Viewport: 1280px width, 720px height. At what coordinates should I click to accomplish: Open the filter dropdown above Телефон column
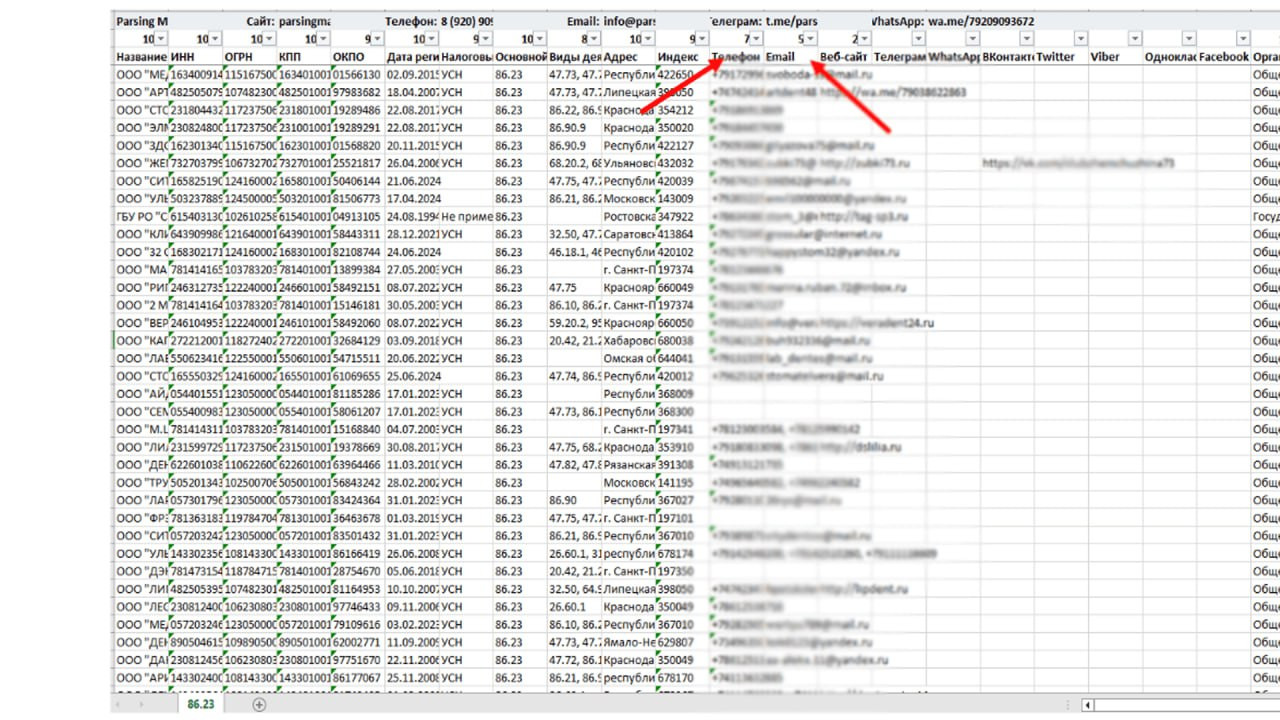755,38
